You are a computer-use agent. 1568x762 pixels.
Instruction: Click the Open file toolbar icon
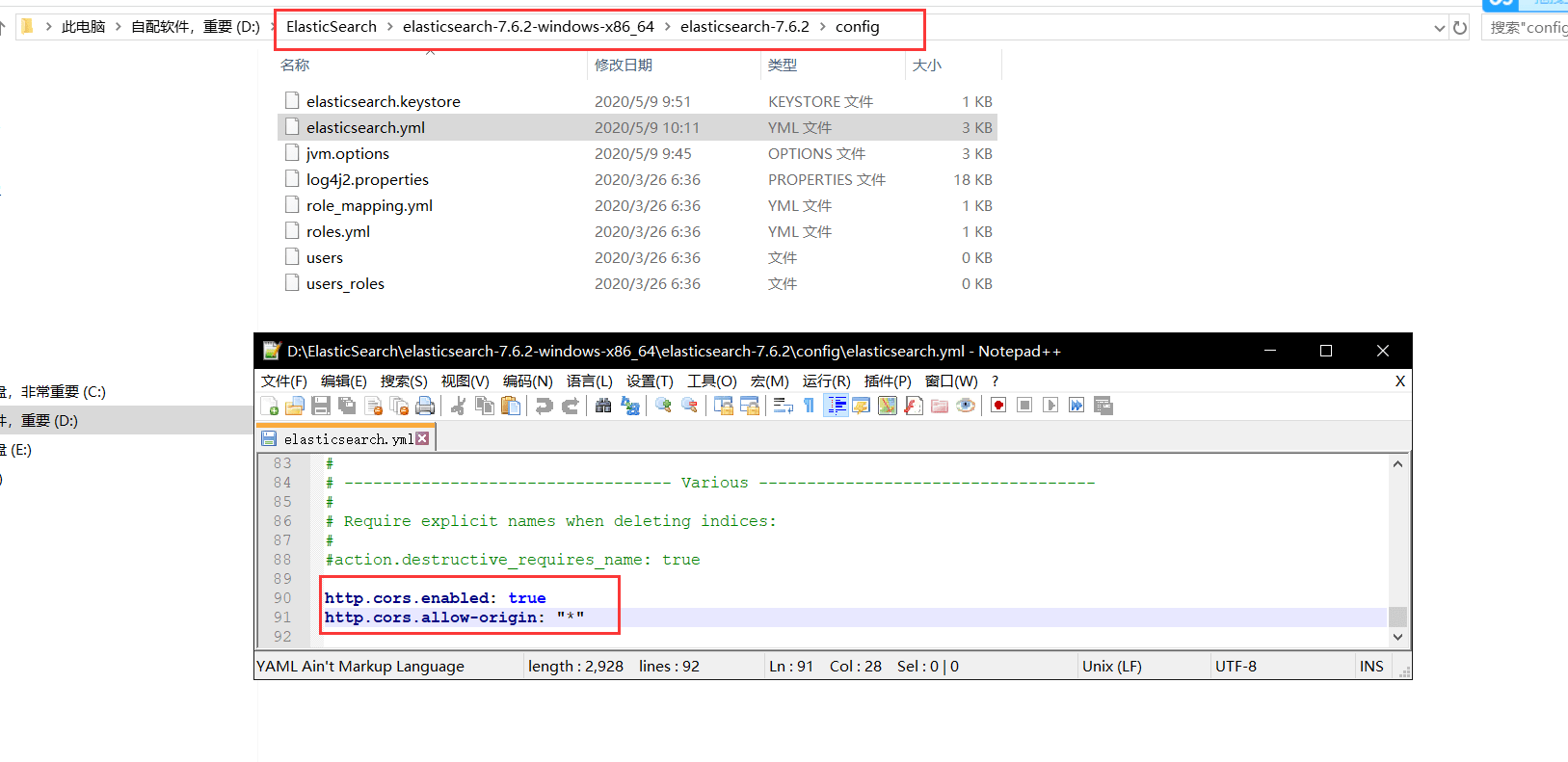(x=295, y=406)
